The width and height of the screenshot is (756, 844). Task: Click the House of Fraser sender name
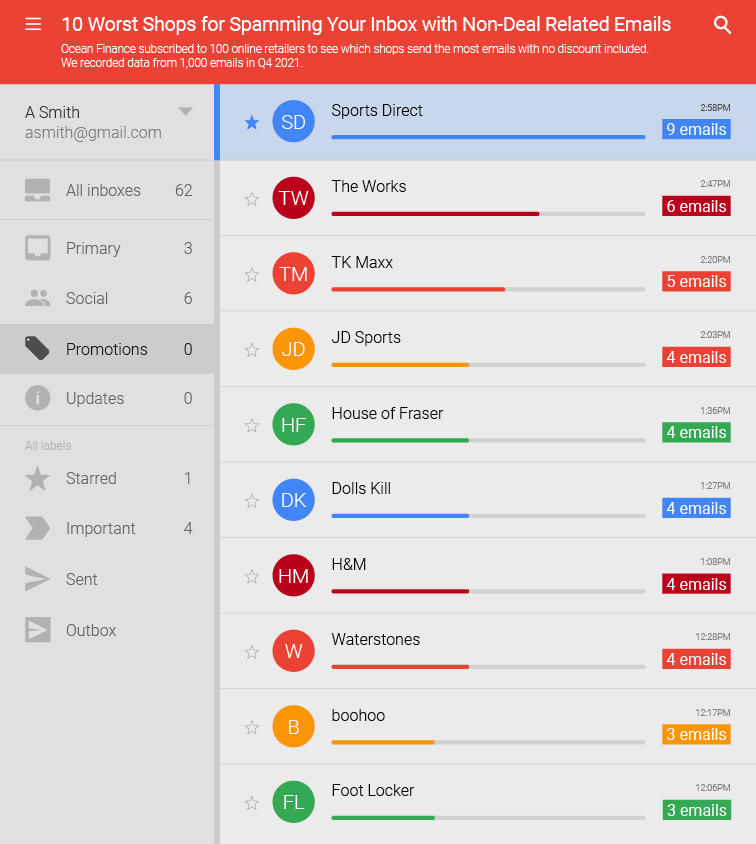pyautogui.click(x=387, y=413)
